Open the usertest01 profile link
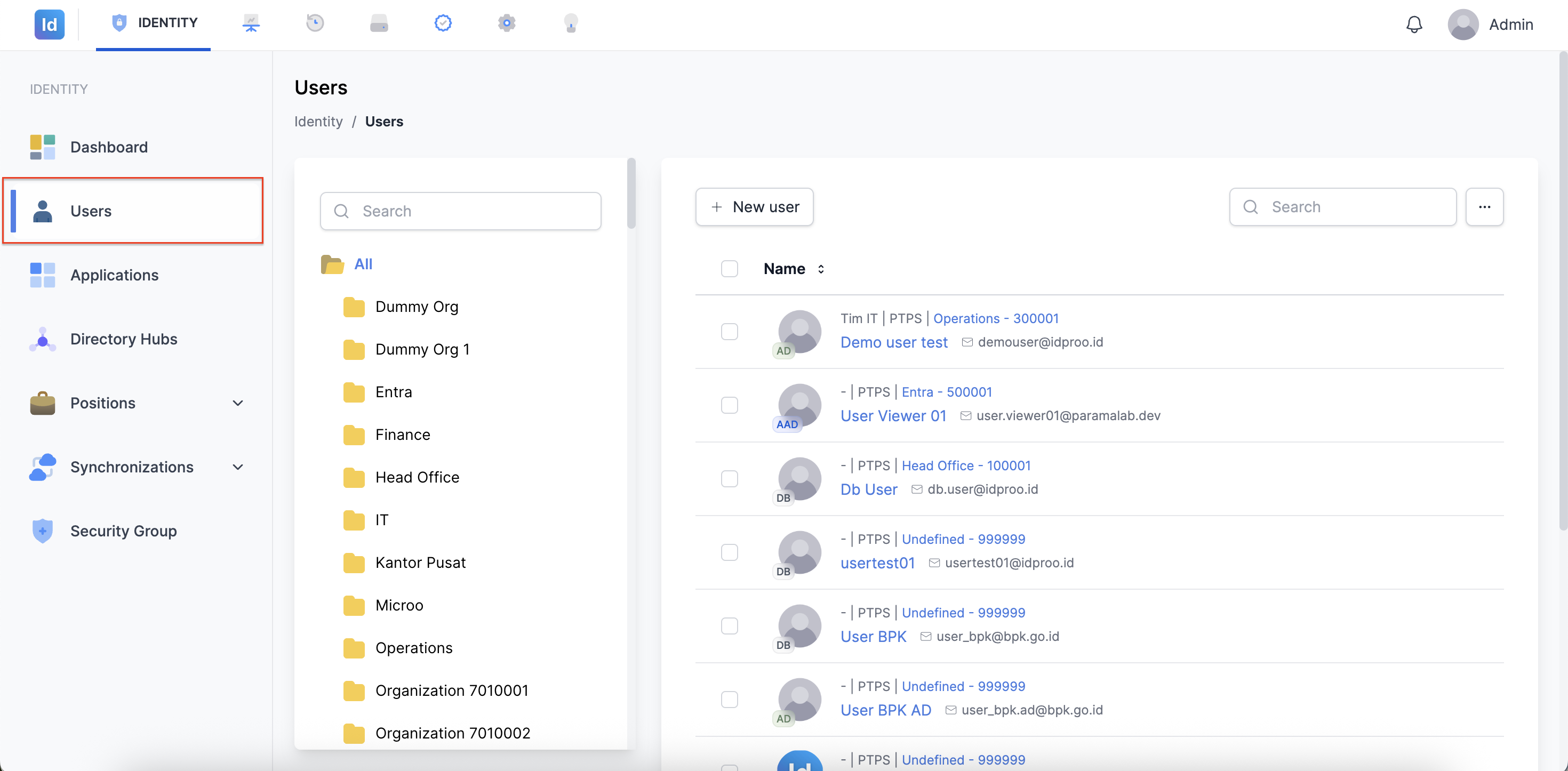This screenshot has width=1568, height=771. pos(877,564)
